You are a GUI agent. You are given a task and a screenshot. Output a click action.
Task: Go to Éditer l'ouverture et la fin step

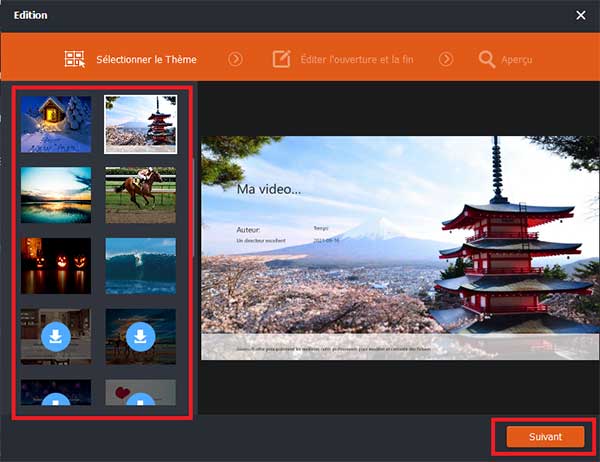pyautogui.click(x=355, y=59)
